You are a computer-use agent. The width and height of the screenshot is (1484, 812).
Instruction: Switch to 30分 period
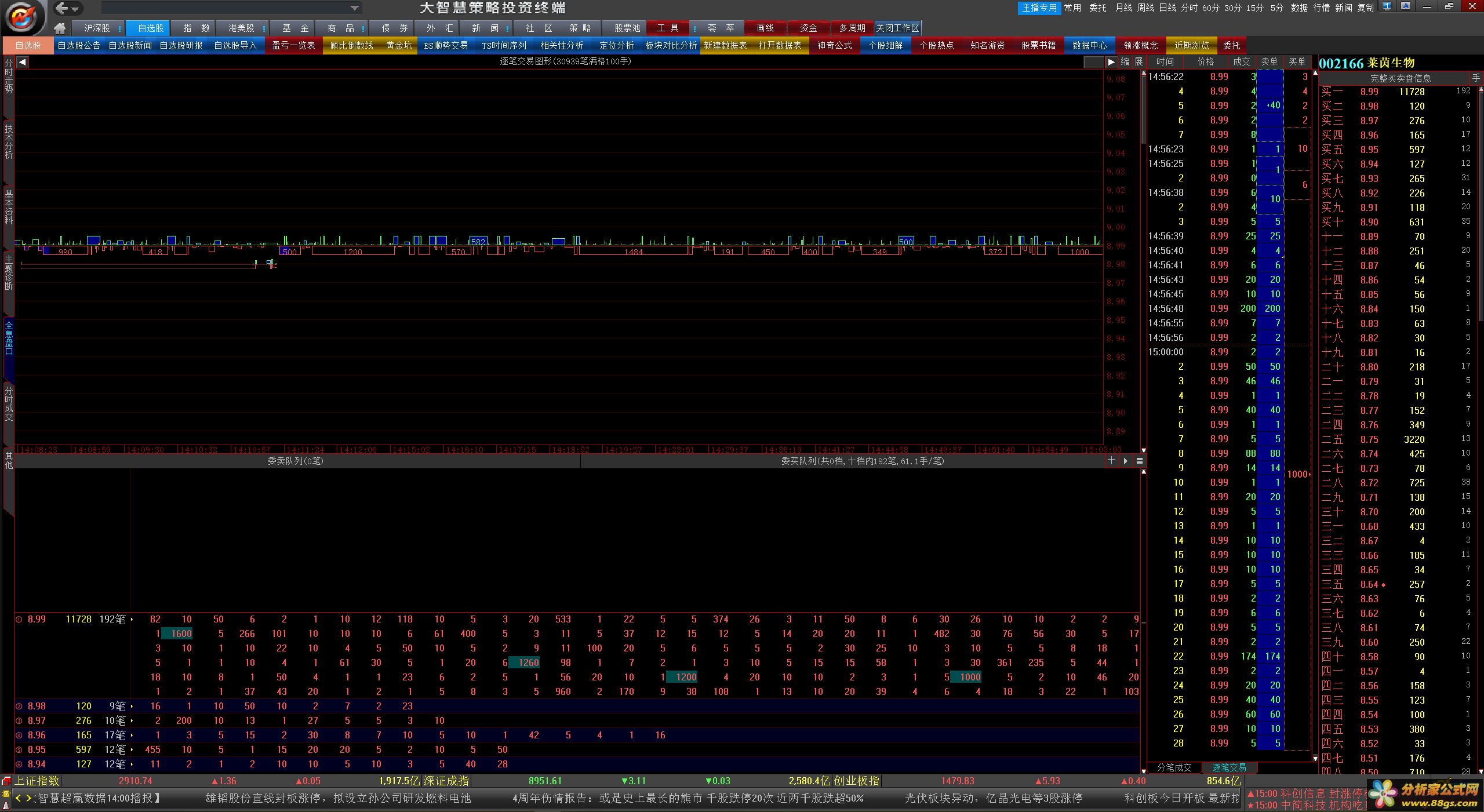1233,8
